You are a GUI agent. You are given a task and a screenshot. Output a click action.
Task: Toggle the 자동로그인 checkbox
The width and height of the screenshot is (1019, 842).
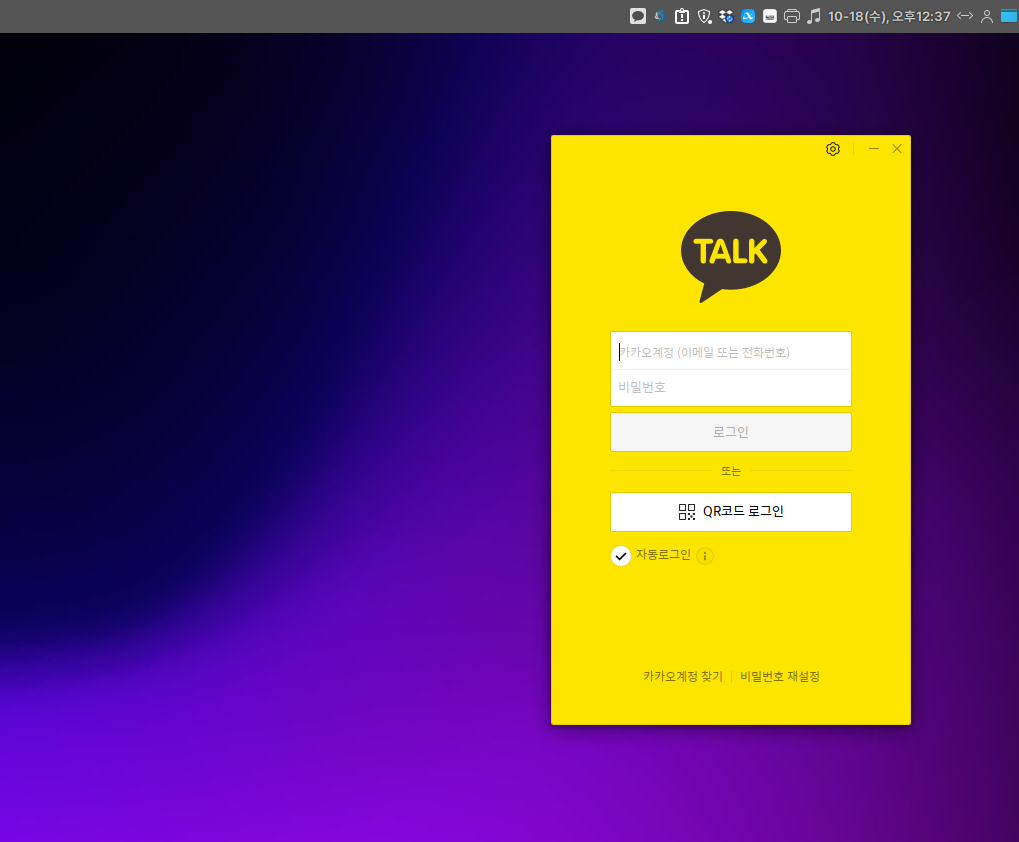(x=621, y=556)
